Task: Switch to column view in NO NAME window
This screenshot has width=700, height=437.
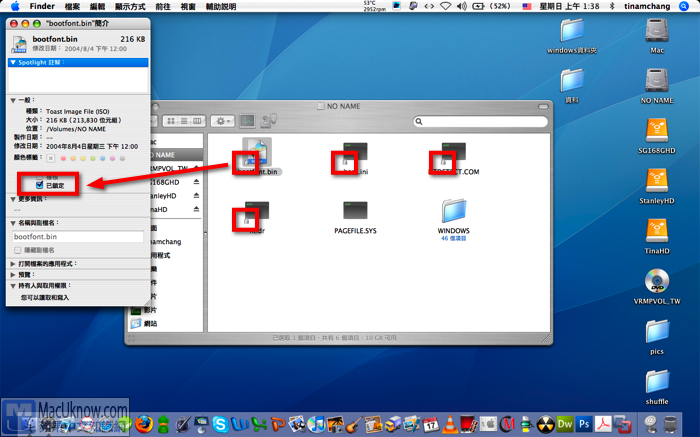Action: pos(197,121)
